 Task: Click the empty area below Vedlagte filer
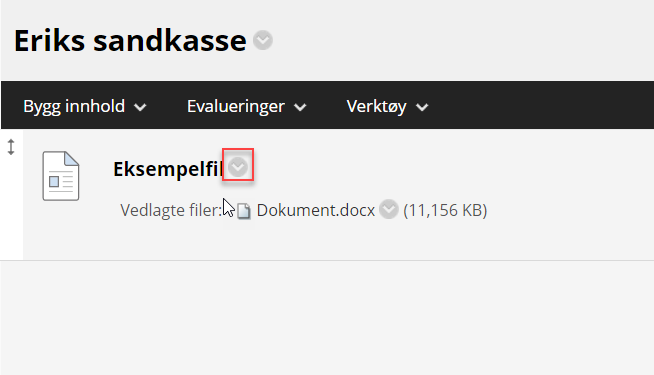tap(334, 242)
